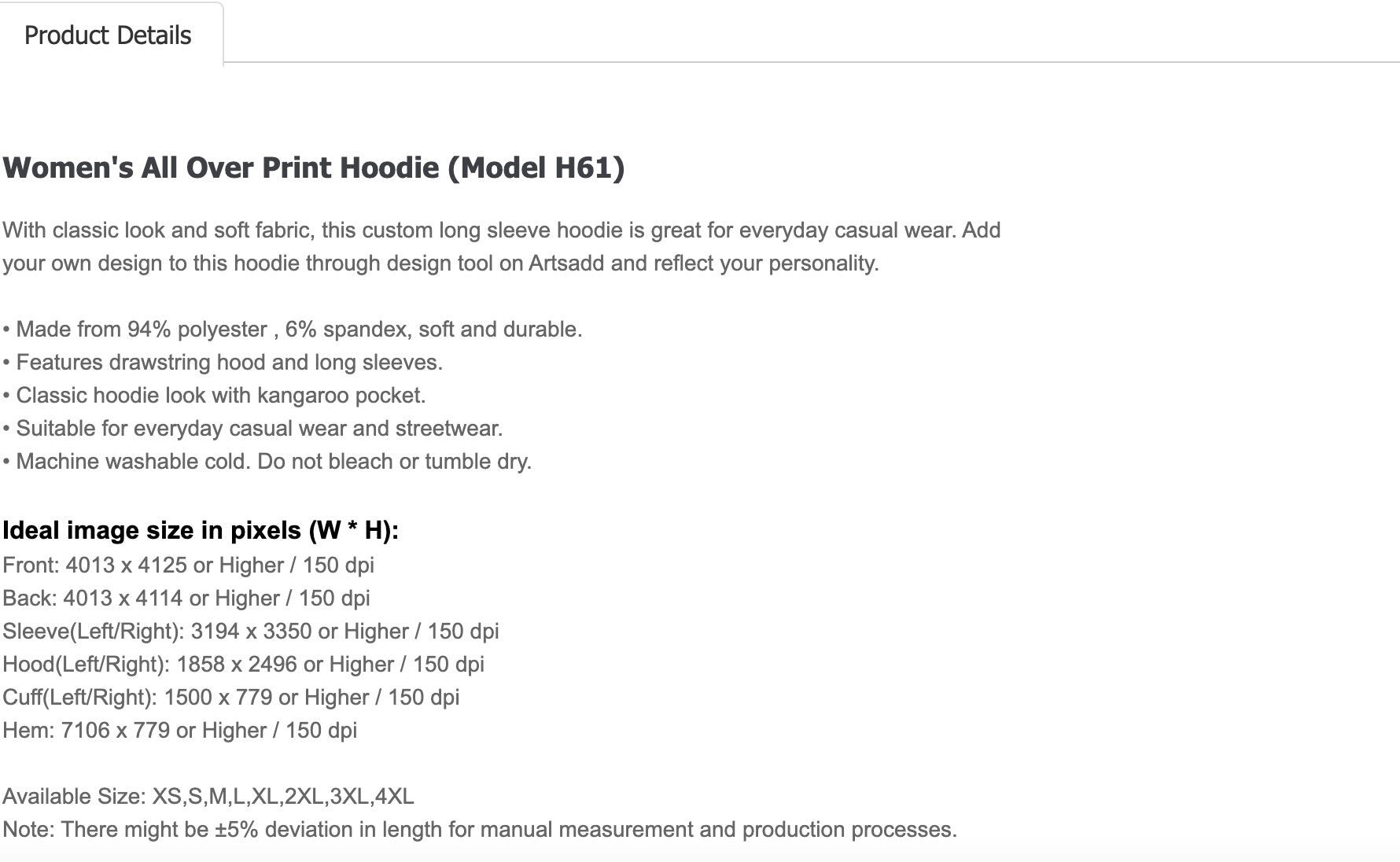Click the ±5% deviation note

(480, 830)
